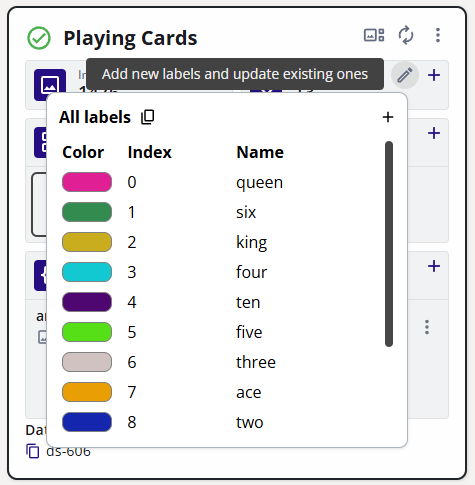Click the ds-606 dataset text
This screenshot has width=475, height=485.
click(x=68, y=451)
